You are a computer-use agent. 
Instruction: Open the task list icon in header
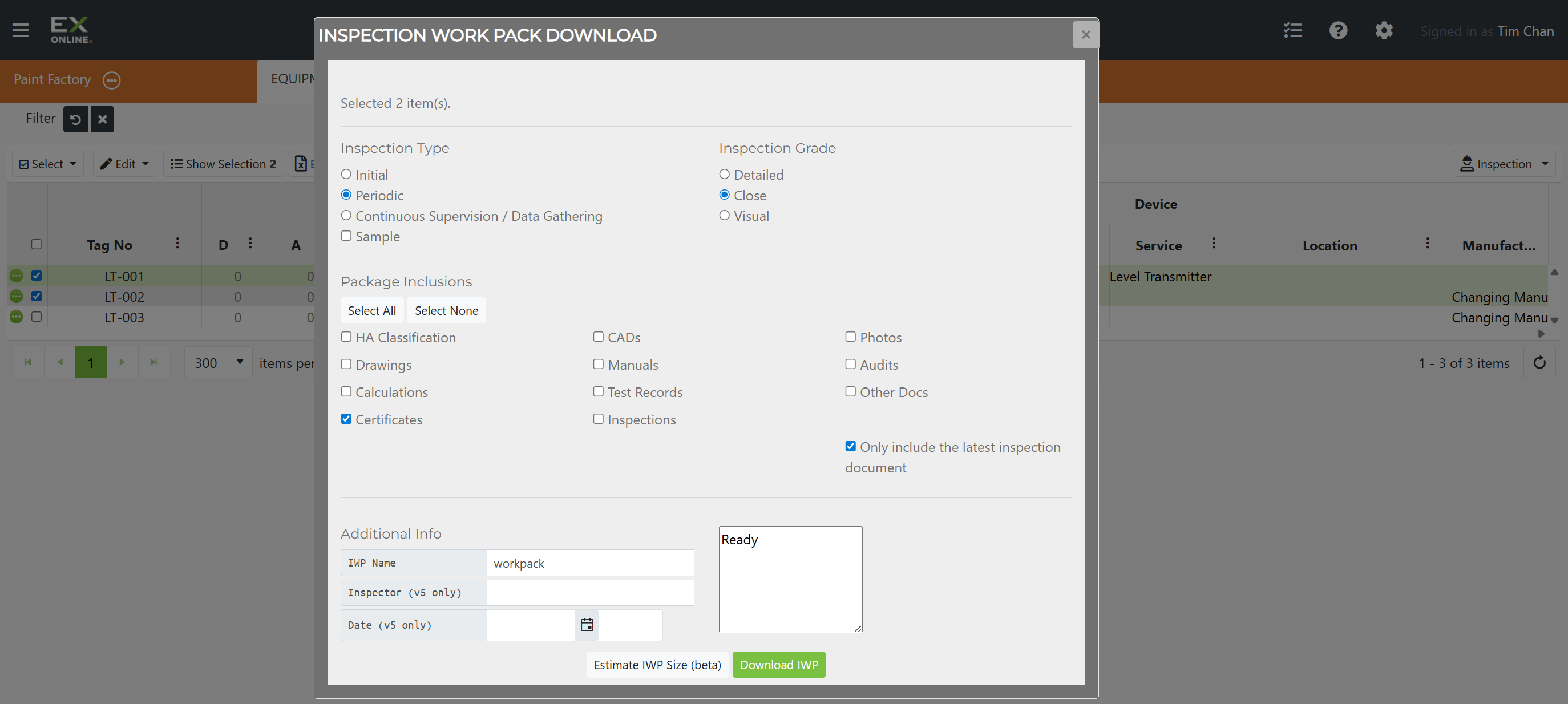(1292, 30)
